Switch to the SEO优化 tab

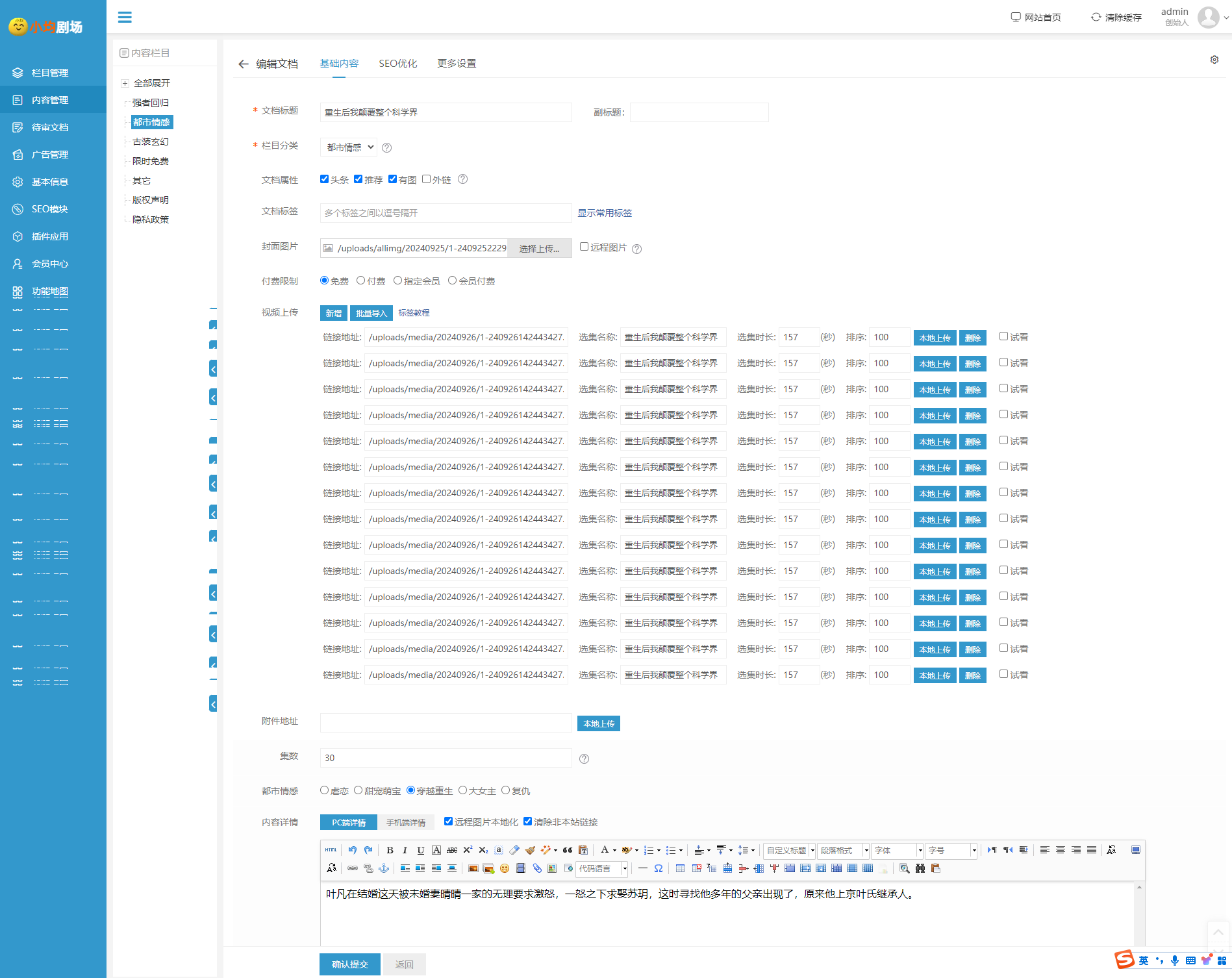397,64
